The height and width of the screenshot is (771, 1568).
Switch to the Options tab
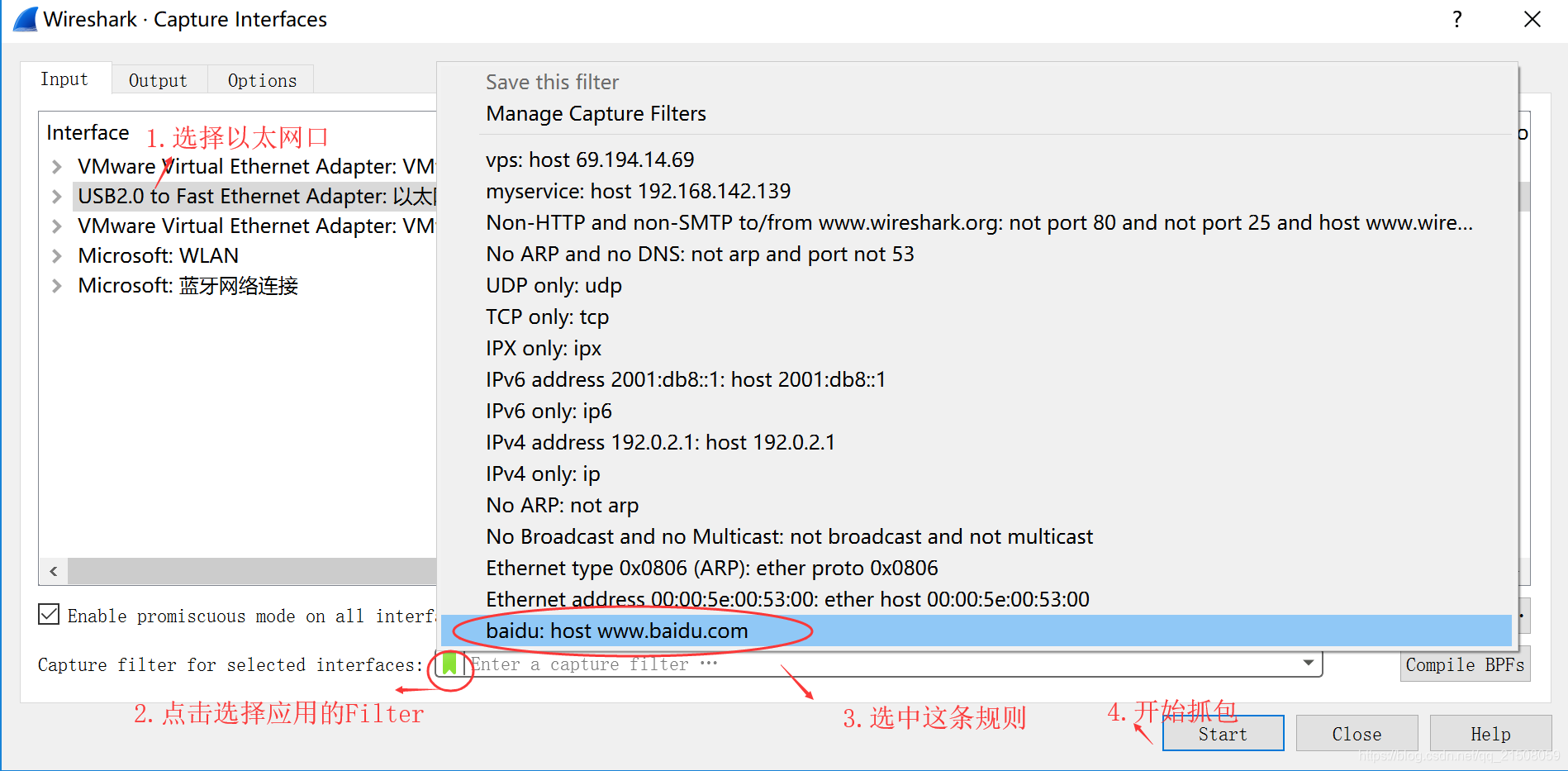pyautogui.click(x=261, y=80)
